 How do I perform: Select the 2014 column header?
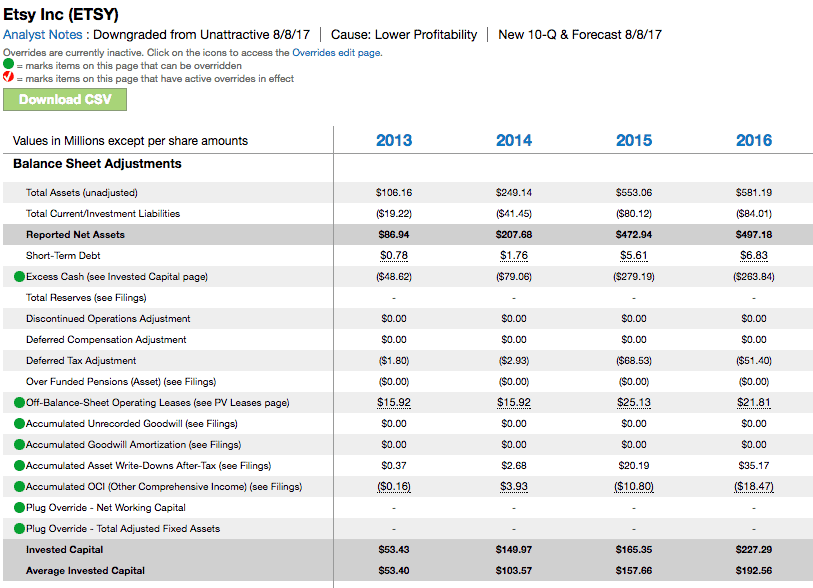[514, 141]
